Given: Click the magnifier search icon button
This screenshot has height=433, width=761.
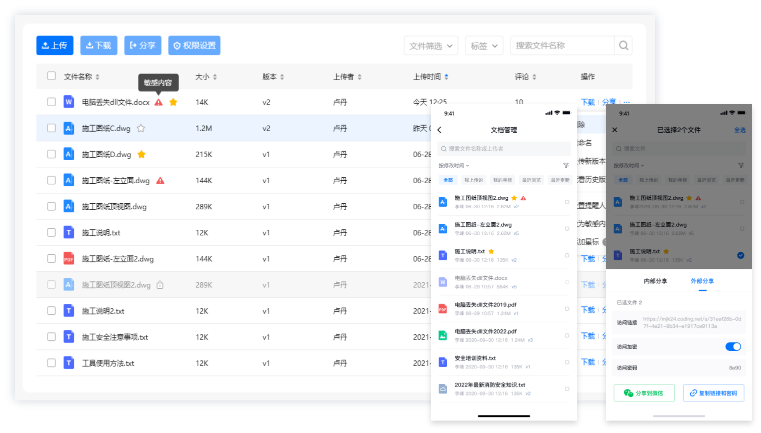Looking at the screenshot, I should [x=623, y=46].
